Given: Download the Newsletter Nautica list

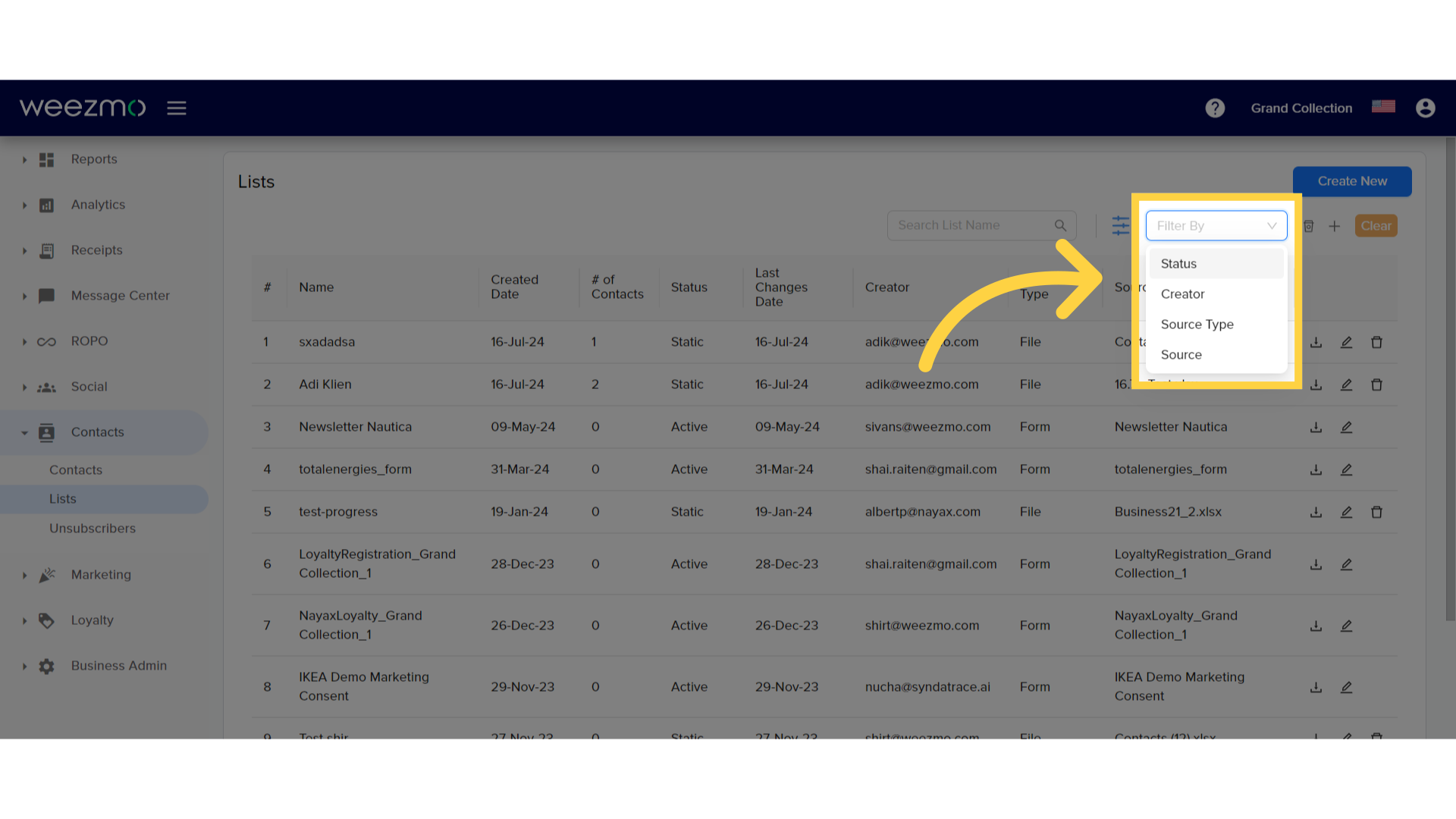Looking at the screenshot, I should pos(1316,428).
